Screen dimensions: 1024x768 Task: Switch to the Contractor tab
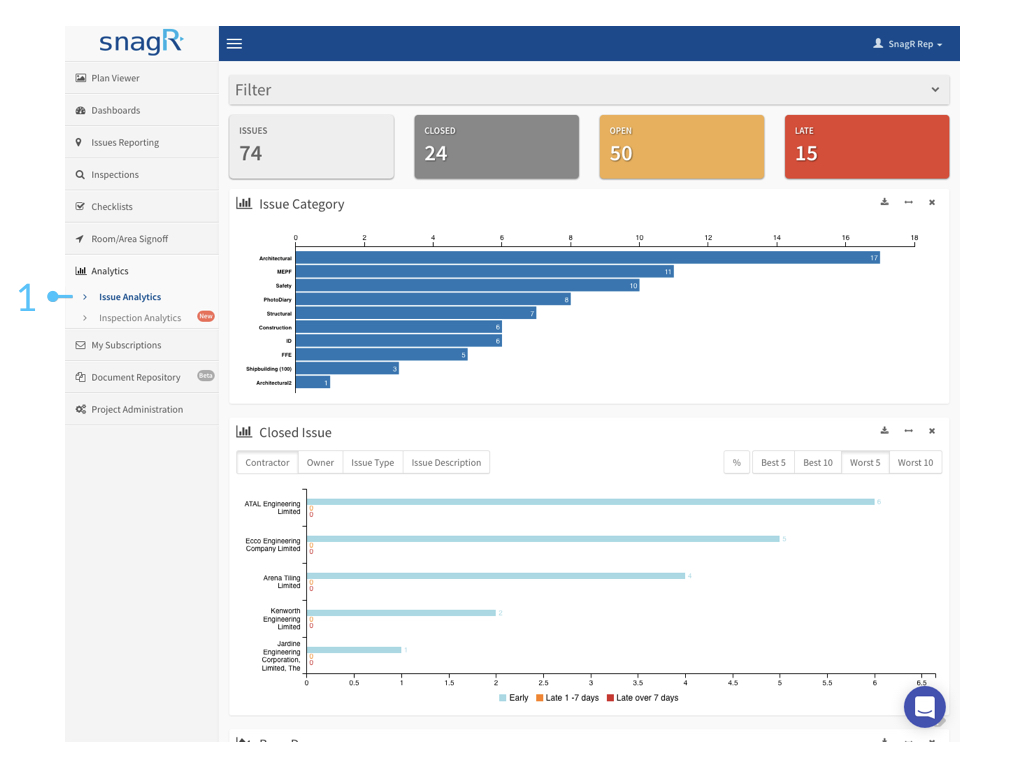(267, 462)
